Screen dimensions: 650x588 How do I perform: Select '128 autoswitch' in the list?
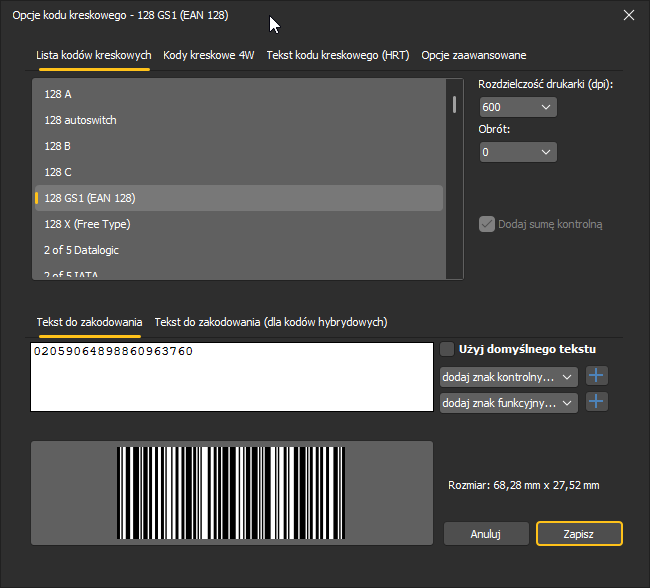pyautogui.click(x=239, y=120)
